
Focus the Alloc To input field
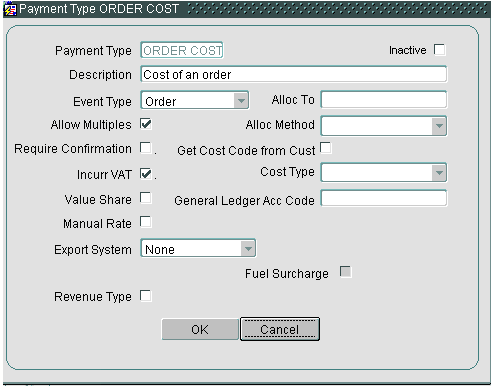click(384, 100)
